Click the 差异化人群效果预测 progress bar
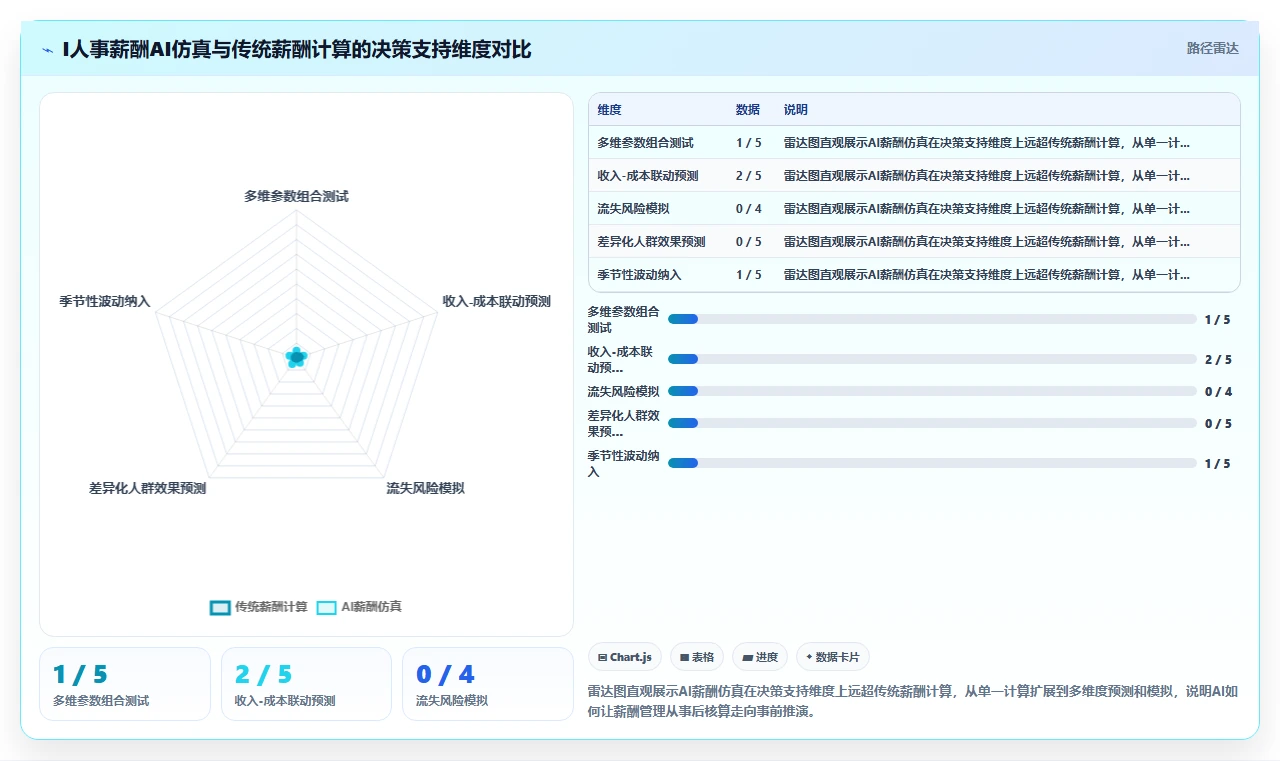Image resolution: width=1280 pixels, height=761 pixels. (932, 423)
